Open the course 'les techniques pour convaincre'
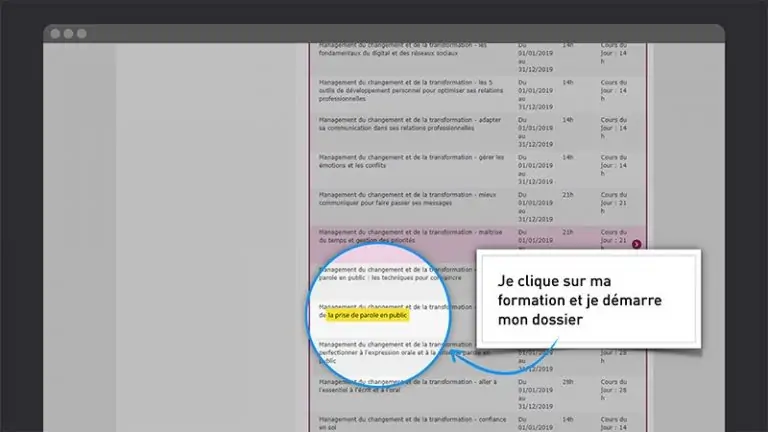Screen dimensions: 768x432 click(395, 273)
